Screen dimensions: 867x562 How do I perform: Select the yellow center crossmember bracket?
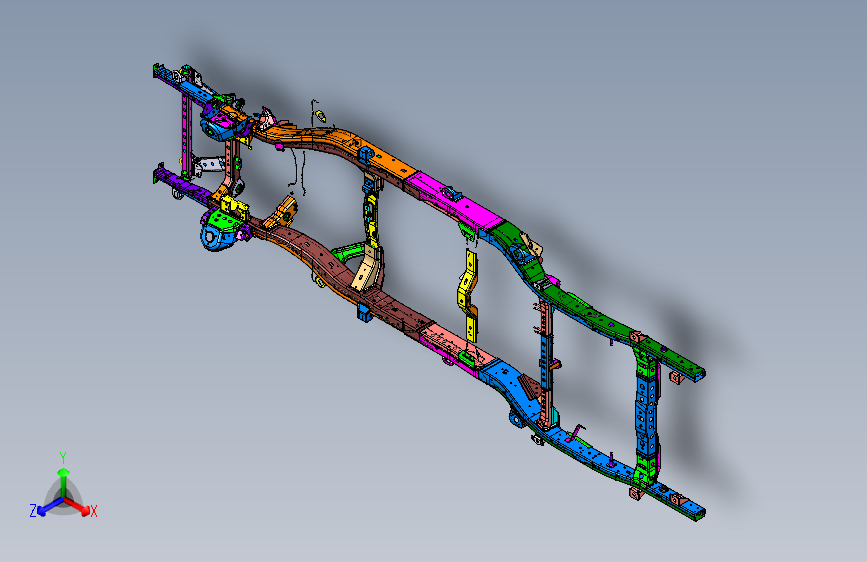pyautogui.click(x=468, y=297)
